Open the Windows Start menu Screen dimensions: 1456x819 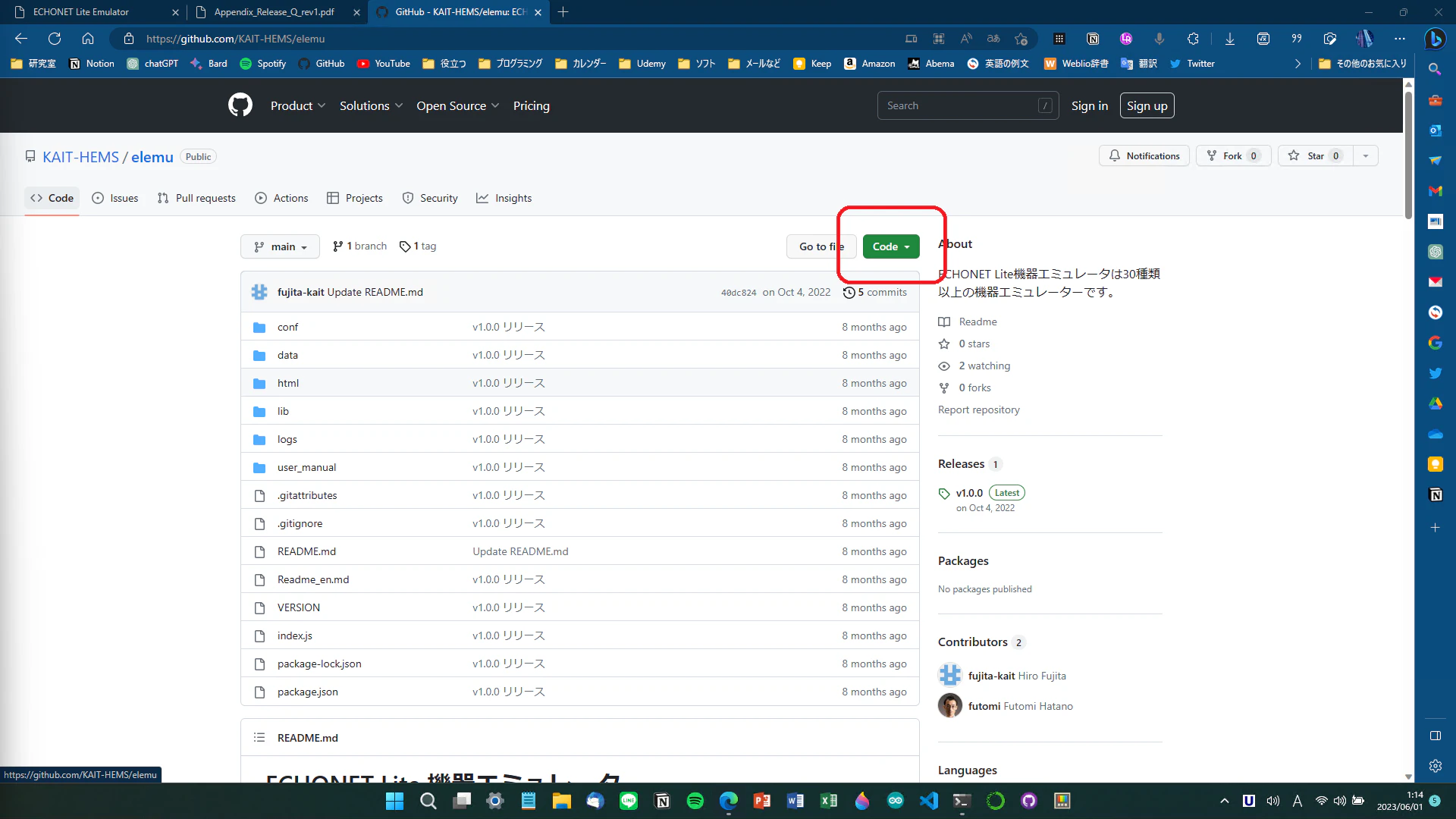click(395, 801)
